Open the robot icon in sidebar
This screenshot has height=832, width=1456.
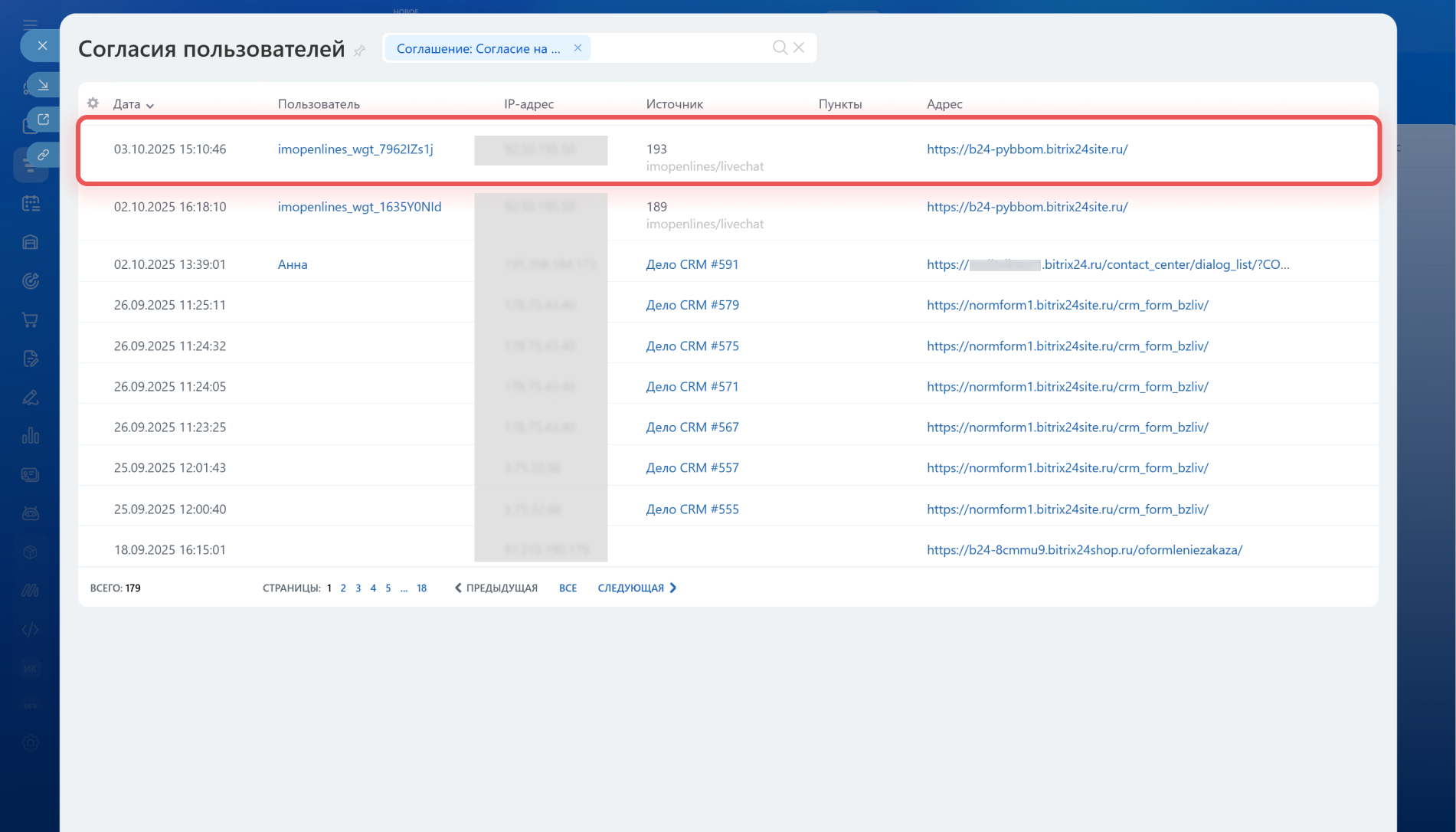coord(31,513)
